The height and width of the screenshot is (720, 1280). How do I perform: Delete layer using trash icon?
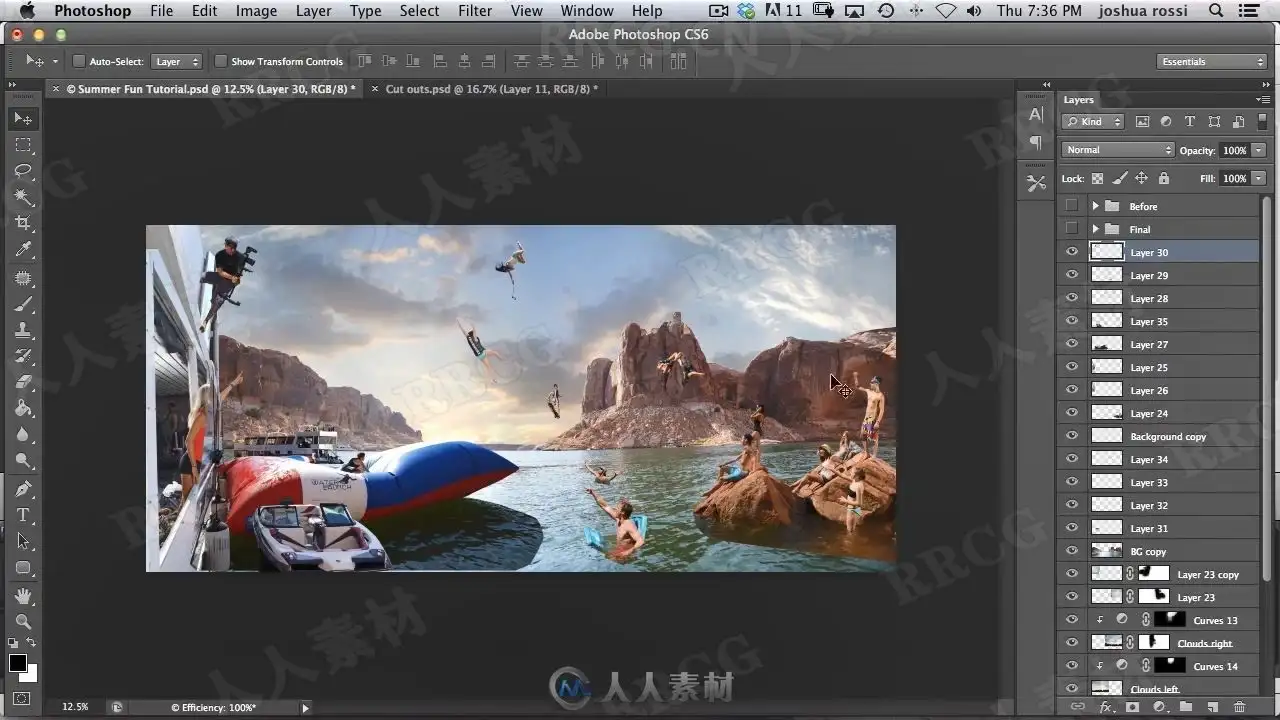(x=1240, y=707)
